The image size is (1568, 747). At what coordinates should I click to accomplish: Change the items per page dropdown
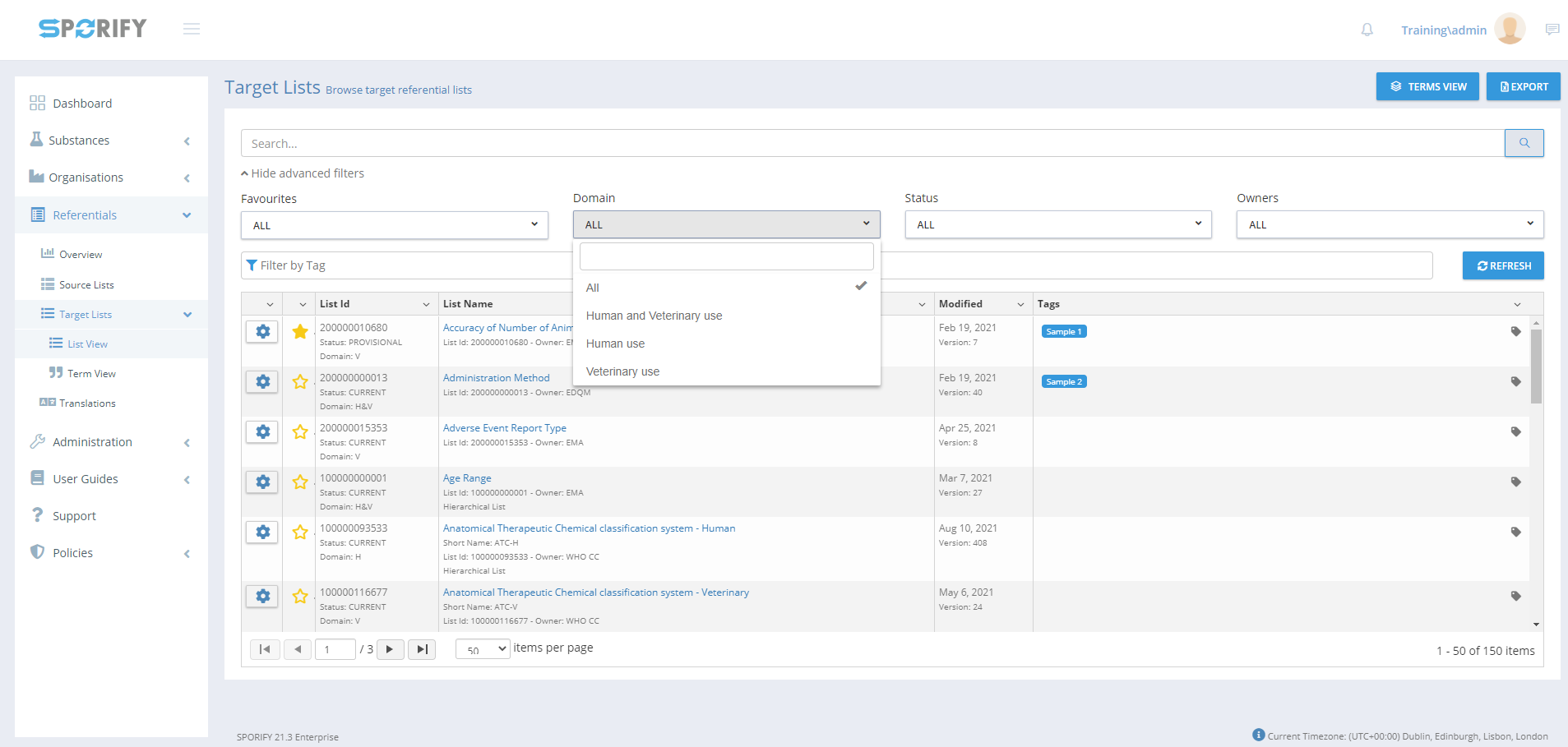pyautogui.click(x=483, y=649)
